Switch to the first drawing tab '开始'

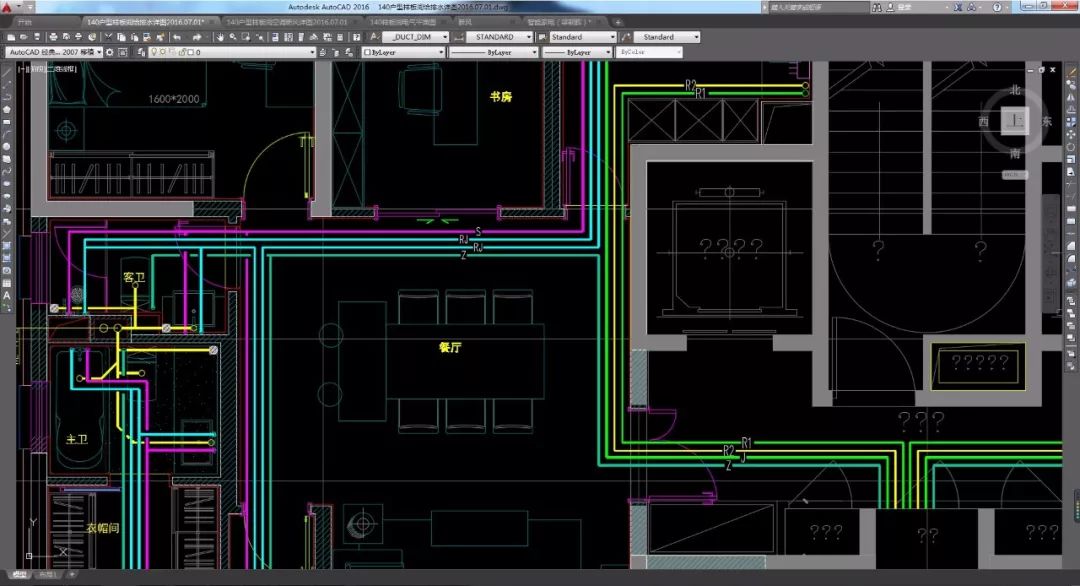(25, 22)
